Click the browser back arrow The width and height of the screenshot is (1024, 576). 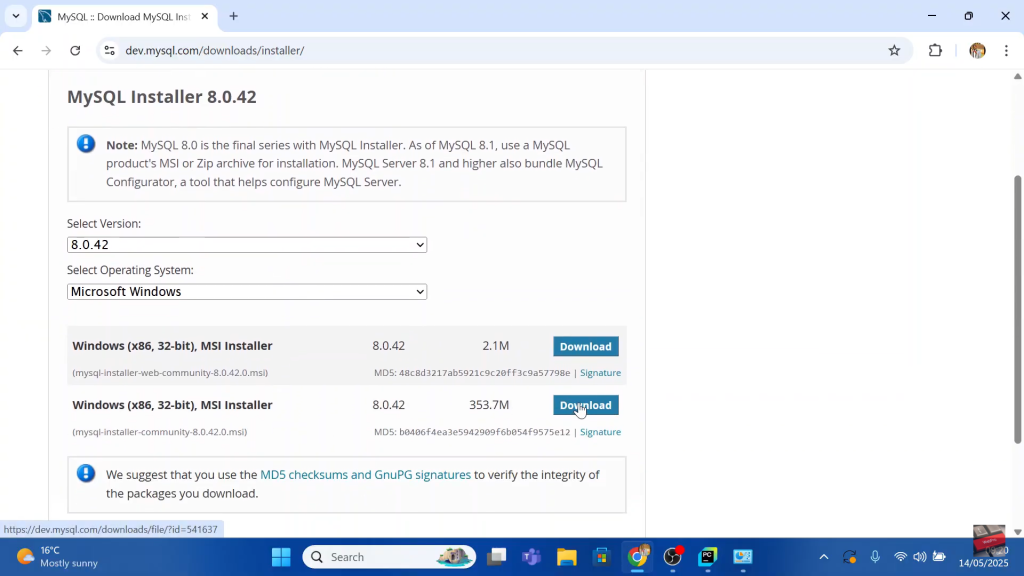tap(18, 50)
